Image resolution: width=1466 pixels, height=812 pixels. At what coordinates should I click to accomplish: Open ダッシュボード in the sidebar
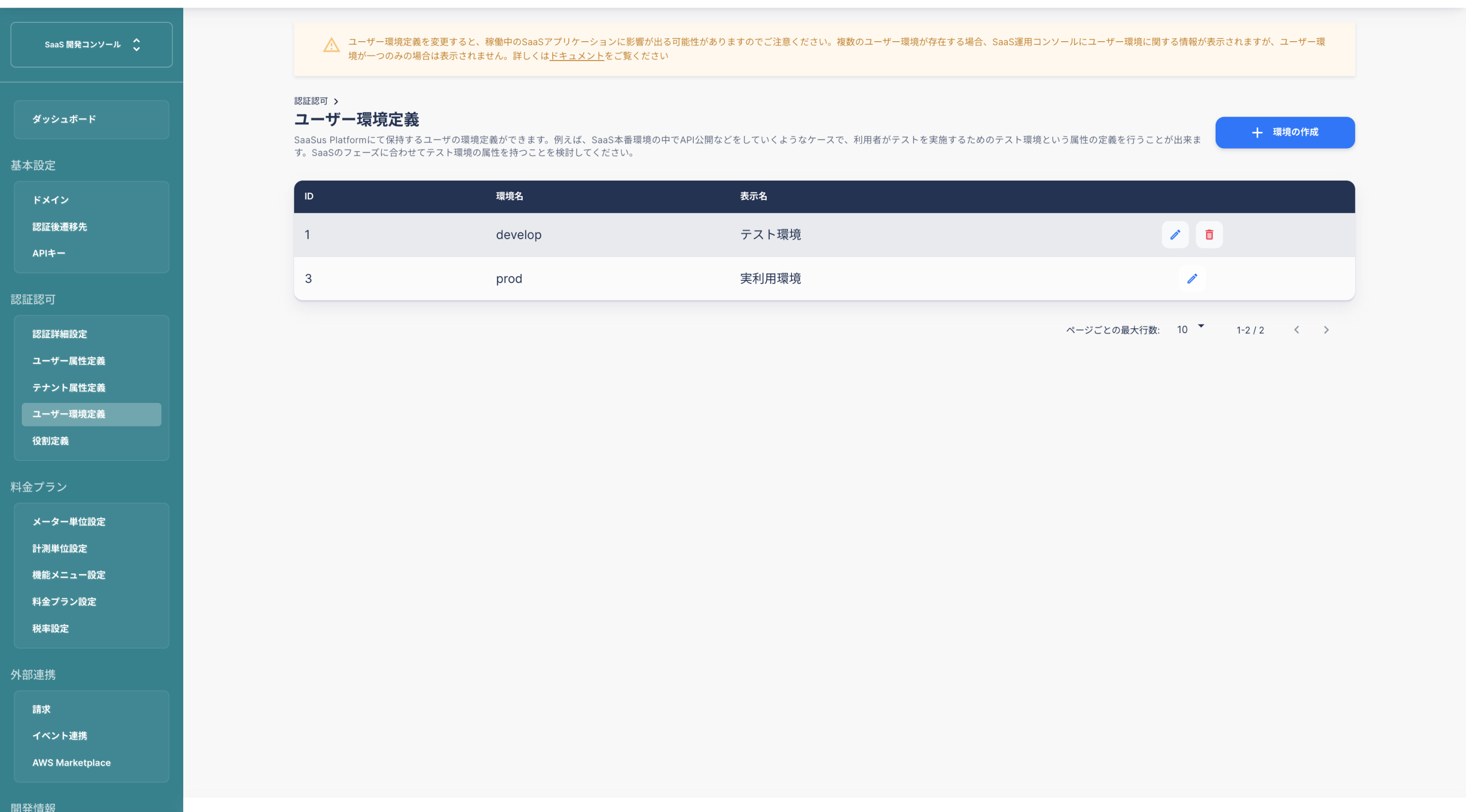(92, 120)
